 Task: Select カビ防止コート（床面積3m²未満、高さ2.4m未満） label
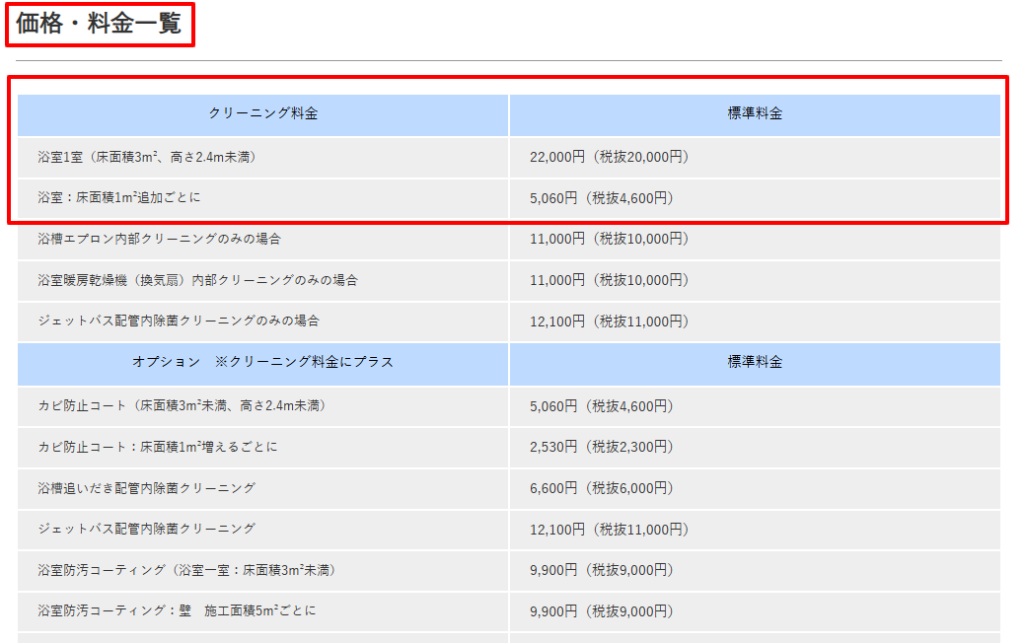(182, 406)
